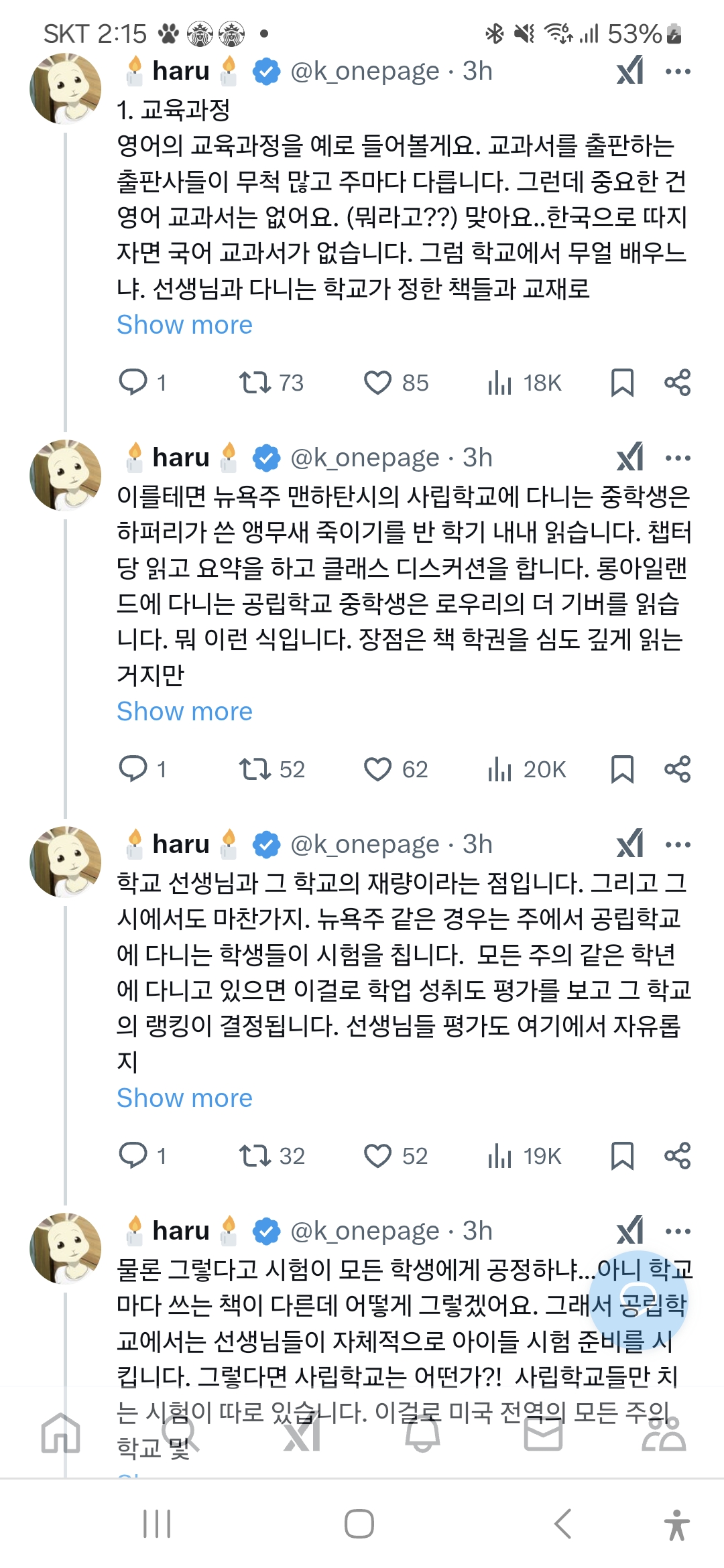This screenshot has height=1568, width=724.
Task: Open Notifications tab
Action: 422,1433
